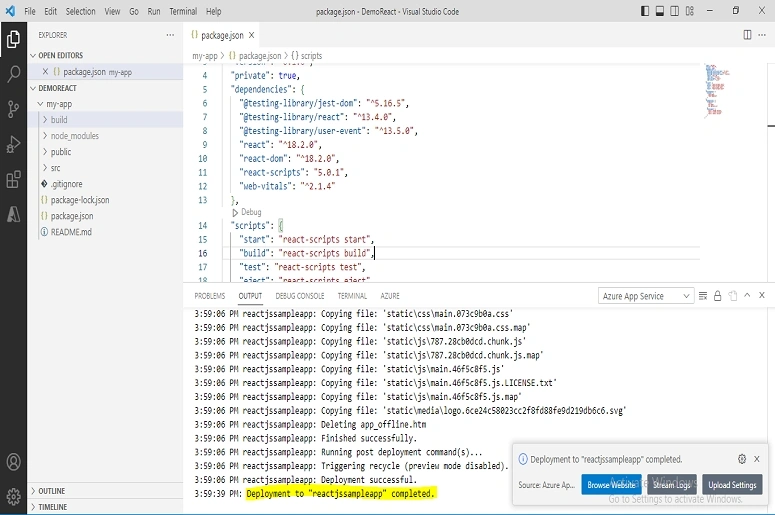Click the editor minimap
The image size is (775, 515).
pos(717,90)
